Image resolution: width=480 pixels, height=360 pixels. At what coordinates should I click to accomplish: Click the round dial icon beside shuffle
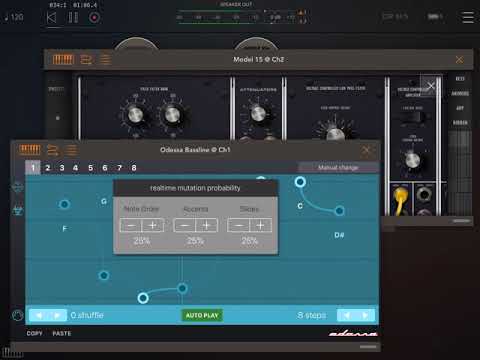[17, 315]
